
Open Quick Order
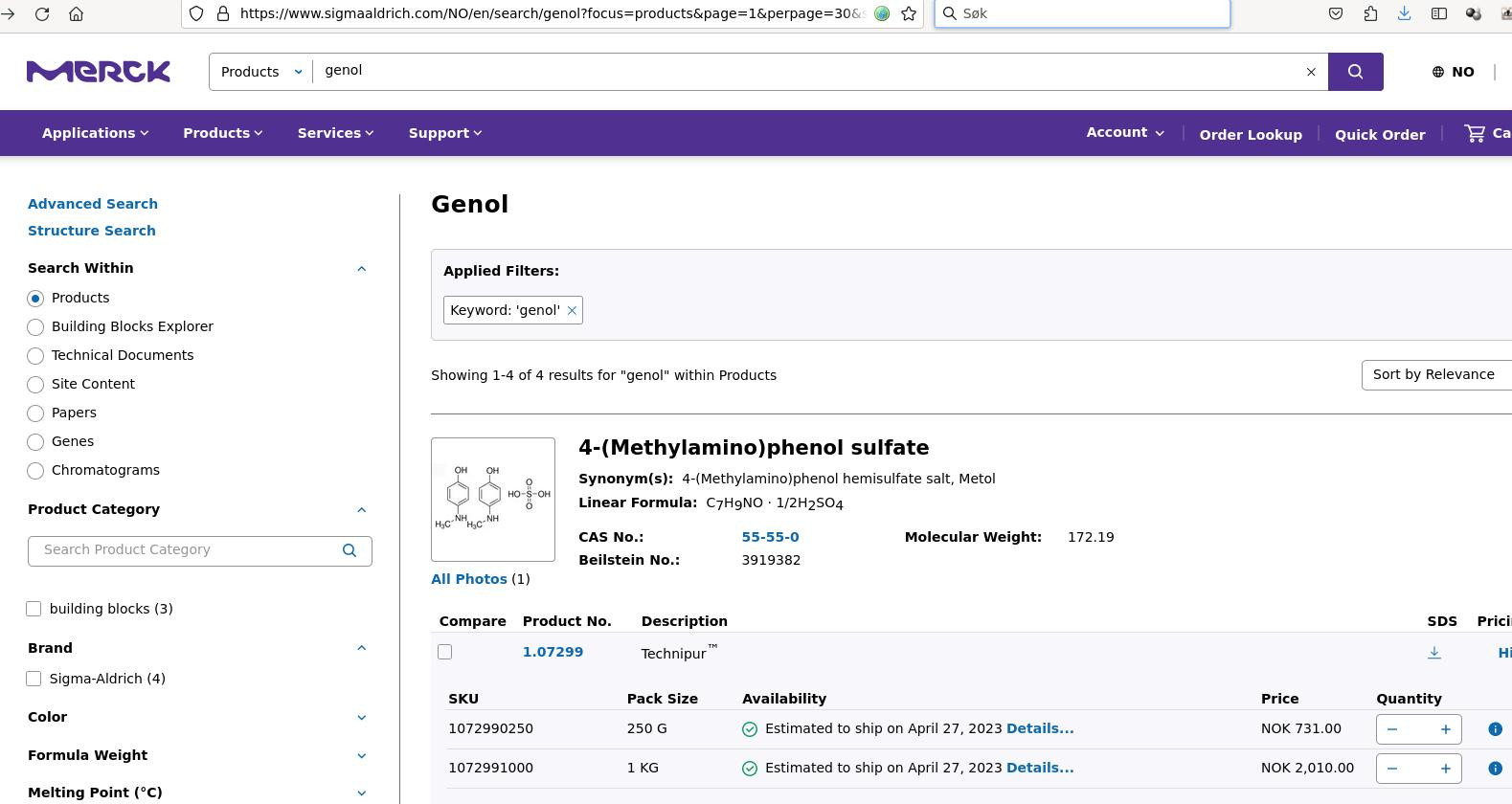click(x=1380, y=135)
